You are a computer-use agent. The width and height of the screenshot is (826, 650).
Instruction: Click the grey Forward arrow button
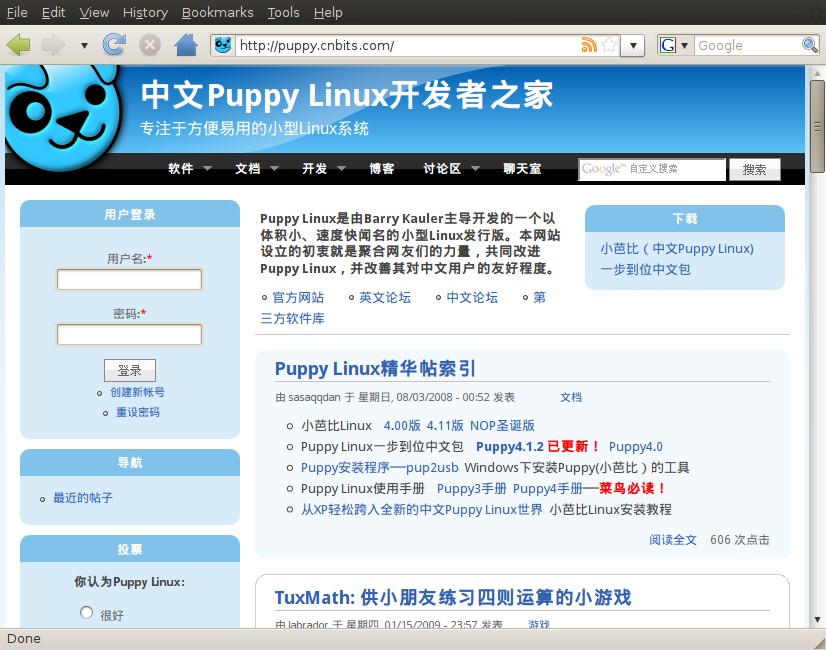(53, 45)
